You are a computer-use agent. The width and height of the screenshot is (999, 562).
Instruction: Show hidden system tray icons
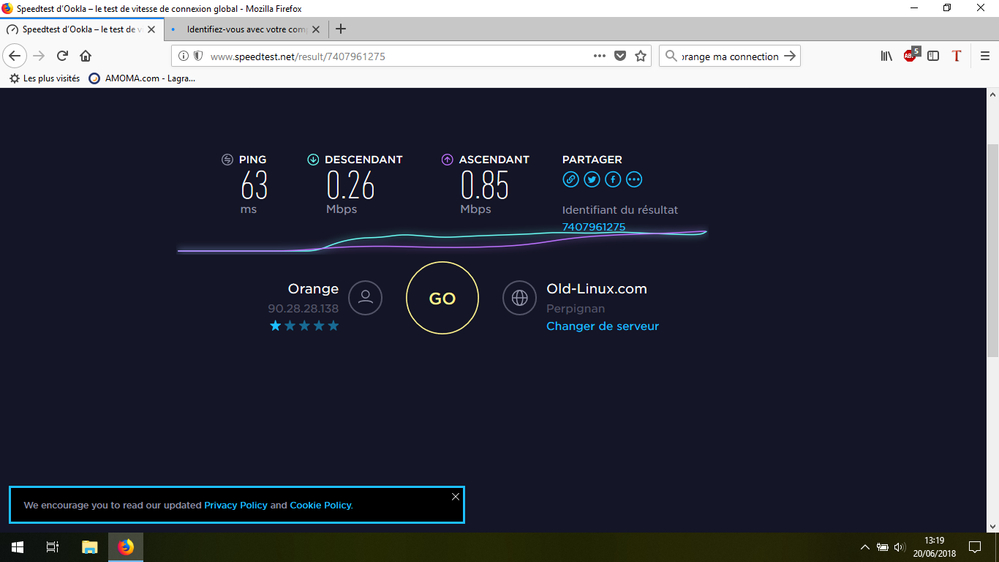[x=865, y=547]
